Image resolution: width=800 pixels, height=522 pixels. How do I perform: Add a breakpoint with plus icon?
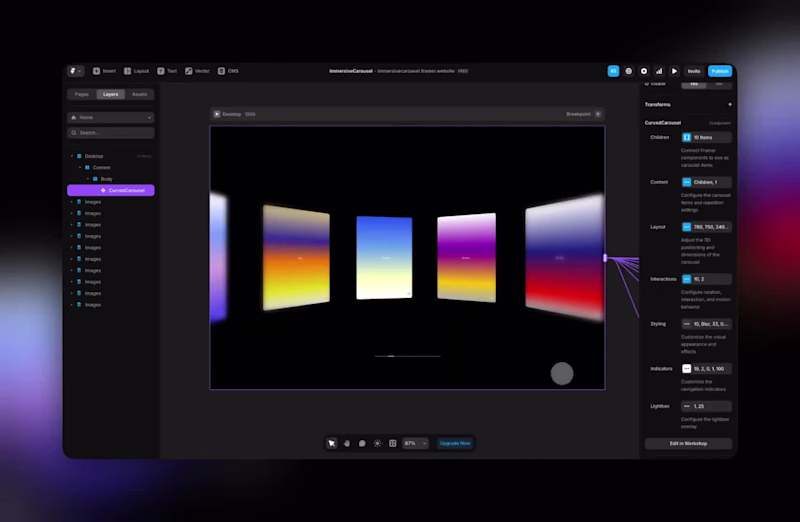click(x=598, y=114)
